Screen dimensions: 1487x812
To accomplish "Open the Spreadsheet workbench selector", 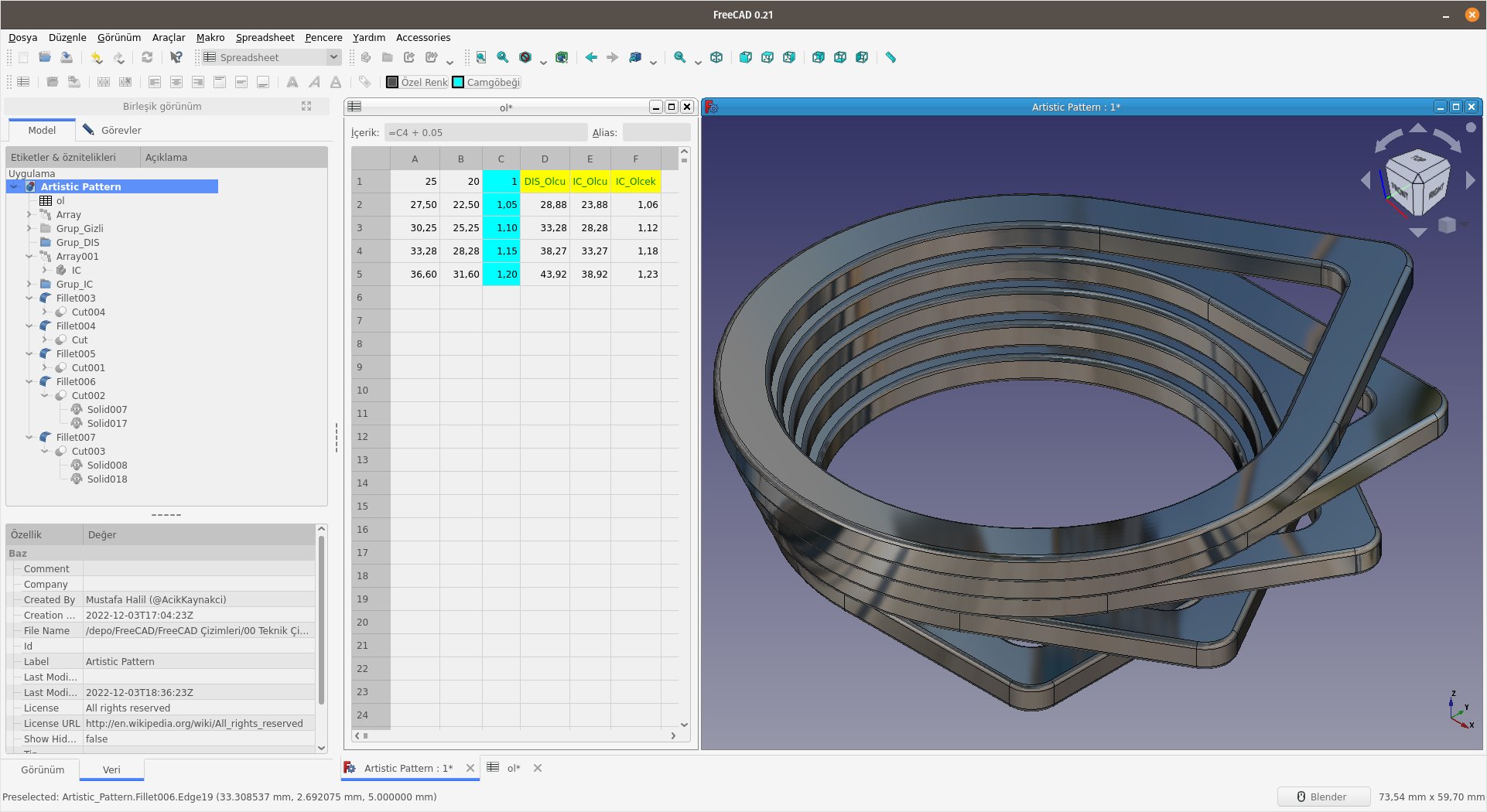I will tap(269, 56).
